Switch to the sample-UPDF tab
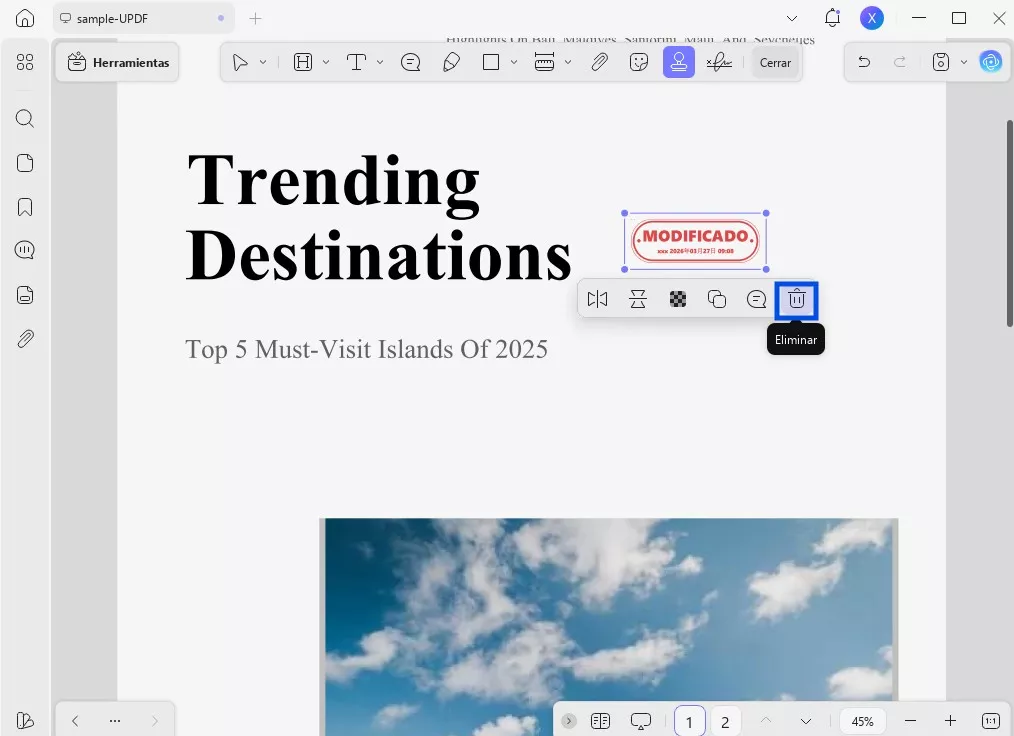1014x736 pixels. tap(140, 18)
